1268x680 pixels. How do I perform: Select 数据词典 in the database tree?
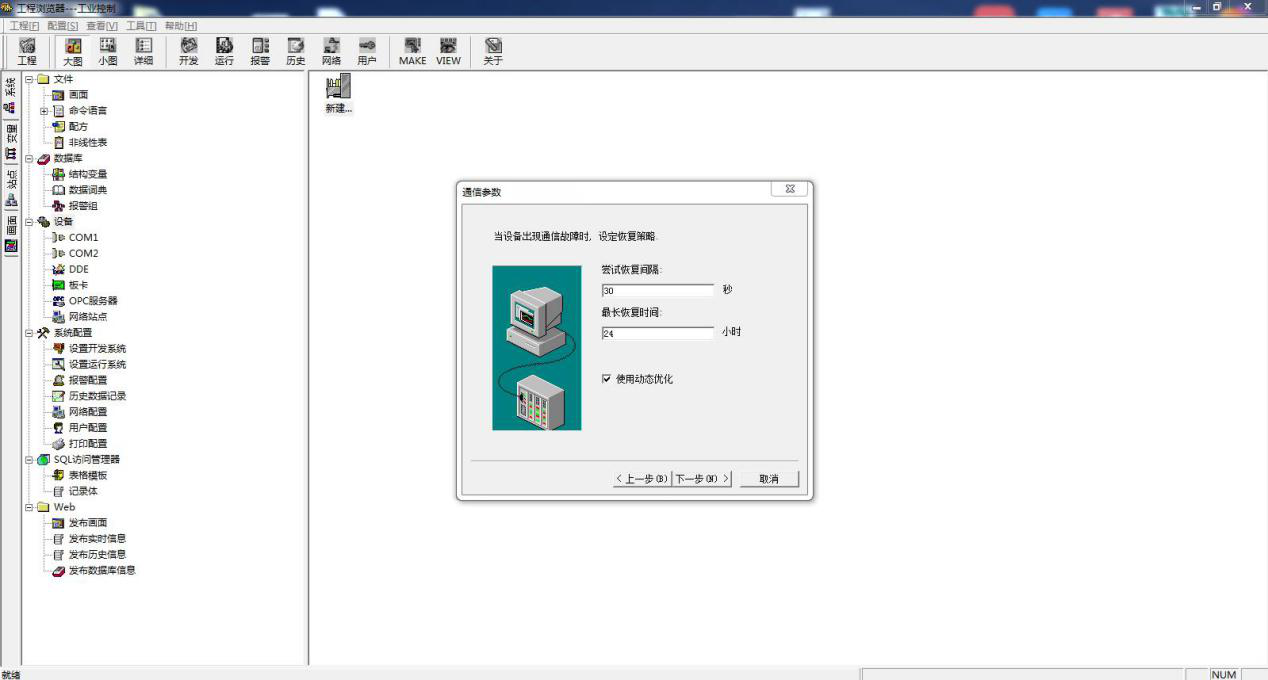[87, 190]
